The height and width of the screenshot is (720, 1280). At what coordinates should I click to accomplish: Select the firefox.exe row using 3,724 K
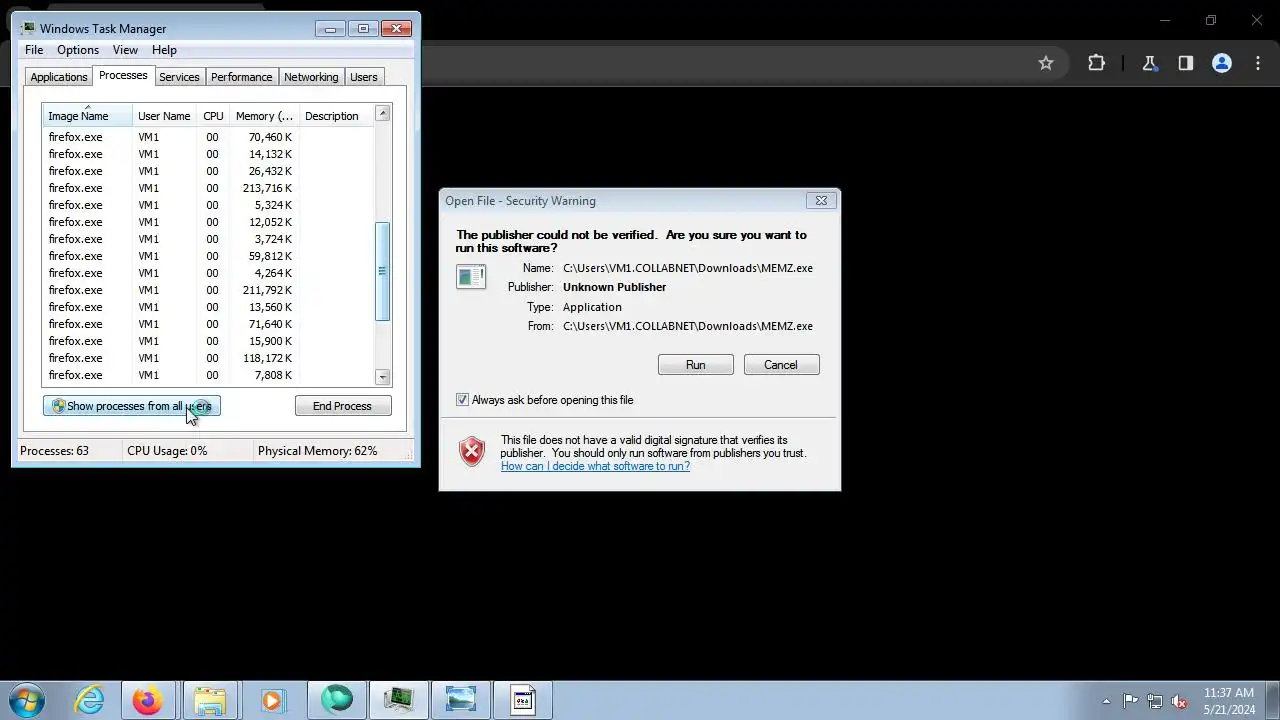click(x=208, y=239)
